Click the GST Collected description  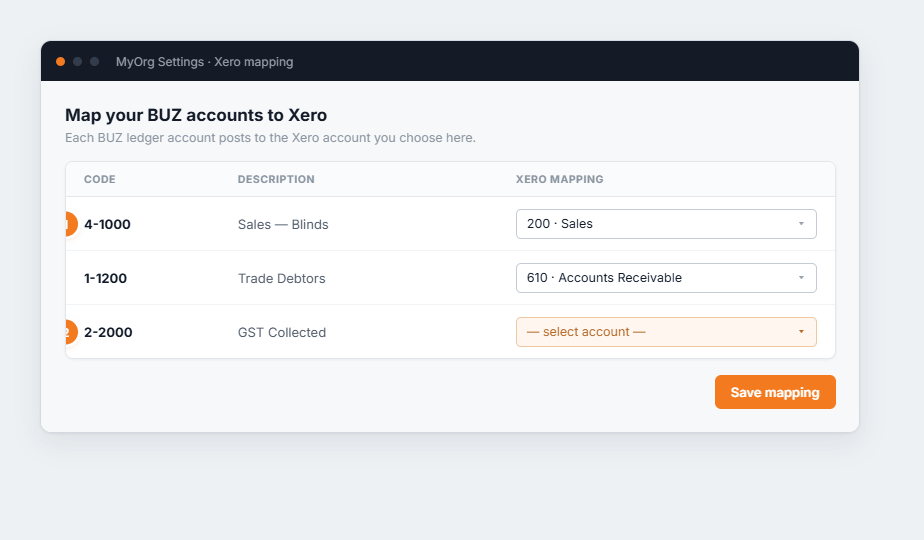282,332
